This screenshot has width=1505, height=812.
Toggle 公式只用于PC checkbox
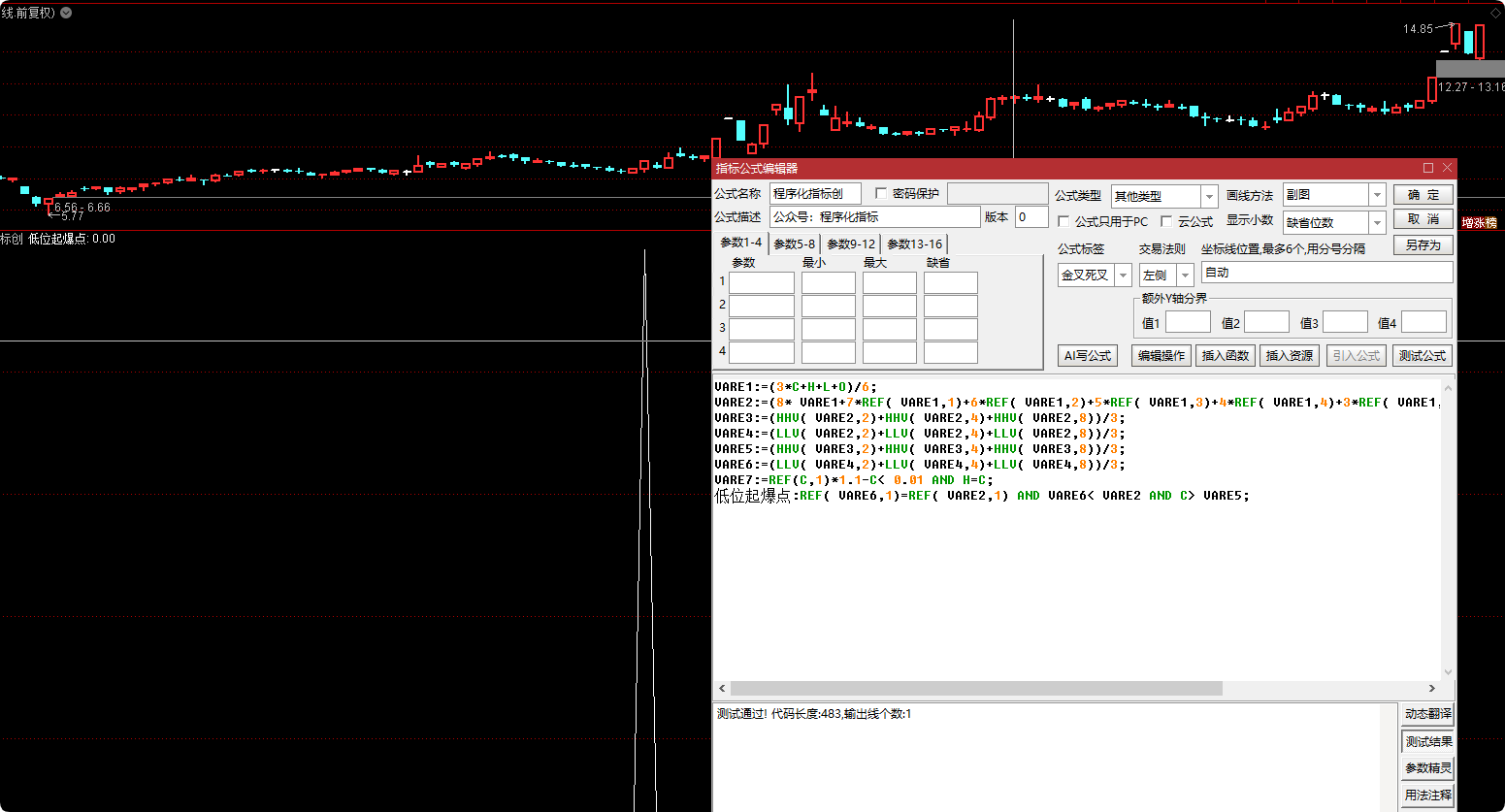click(1063, 222)
